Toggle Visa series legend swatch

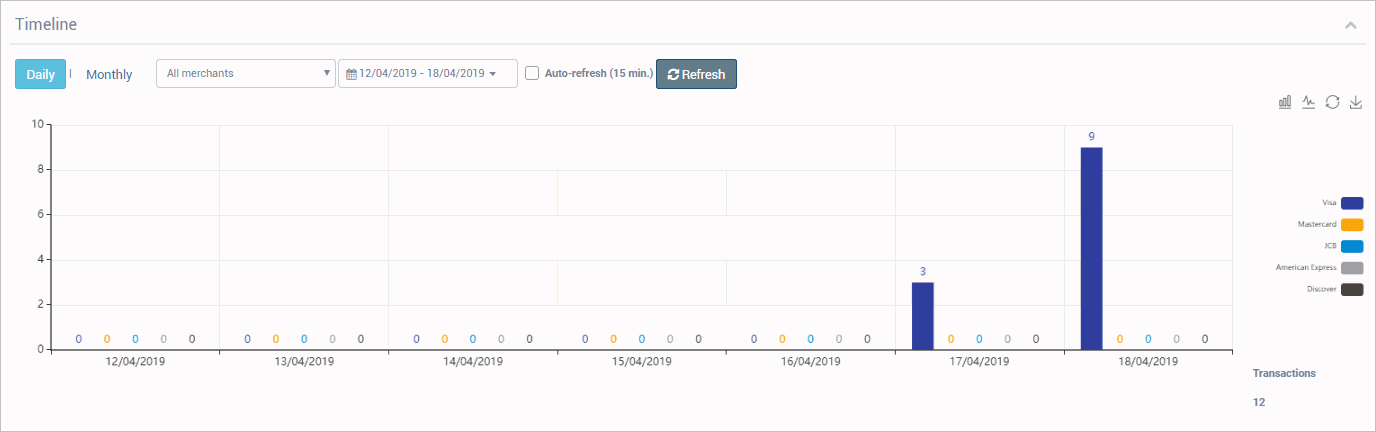(1352, 203)
